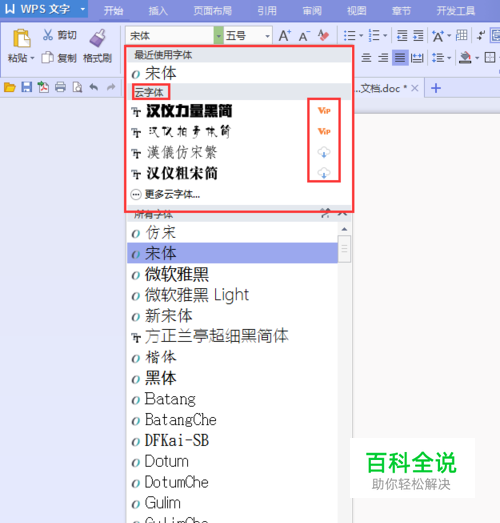Viewport: 500px width, 523px height.
Task: Toggle right alignment
Action: click(x=383, y=58)
